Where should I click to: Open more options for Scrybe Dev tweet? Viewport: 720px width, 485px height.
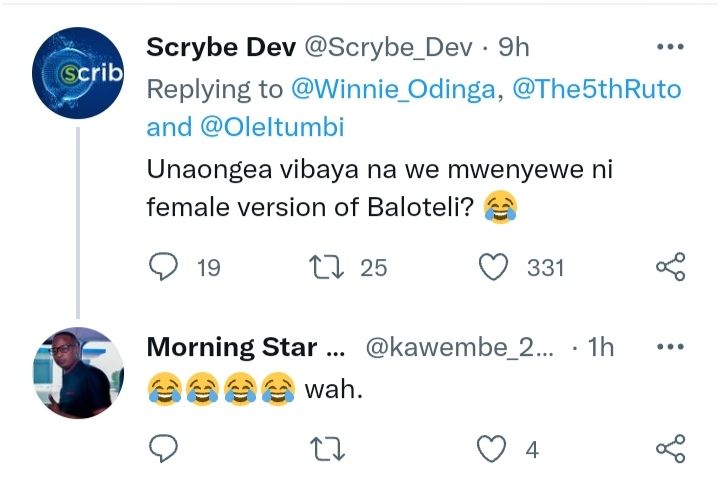tap(669, 47)
